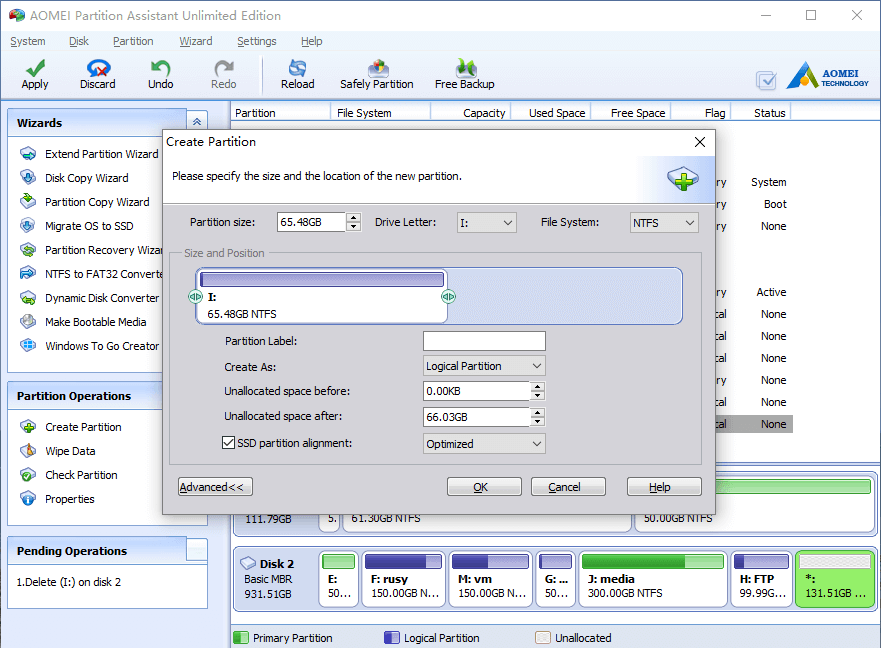This screenshot has width=881, height=648.
Task: Open the Partition menu
Action: click(x=133, y=41)
